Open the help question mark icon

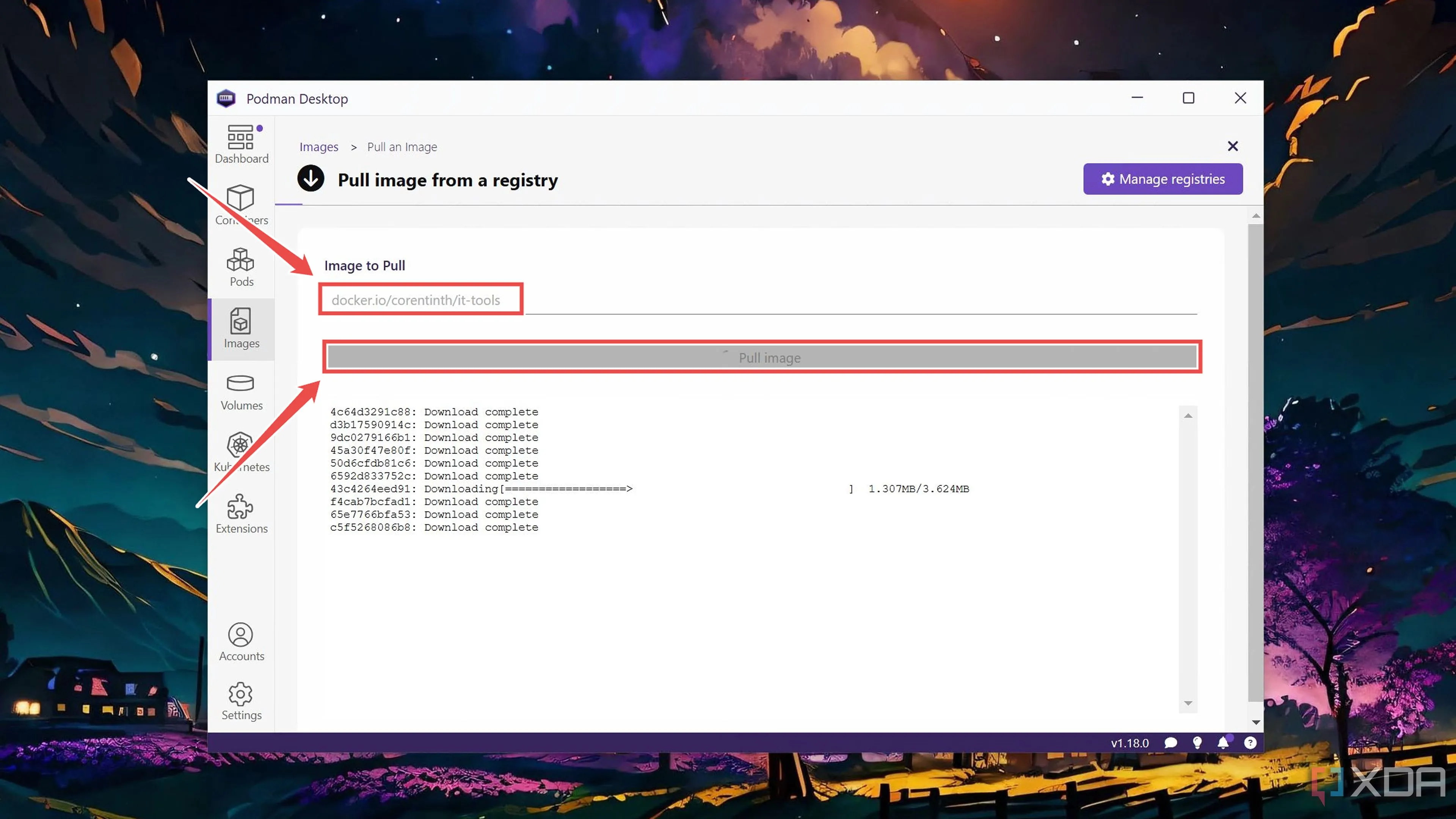(1250, 743)
